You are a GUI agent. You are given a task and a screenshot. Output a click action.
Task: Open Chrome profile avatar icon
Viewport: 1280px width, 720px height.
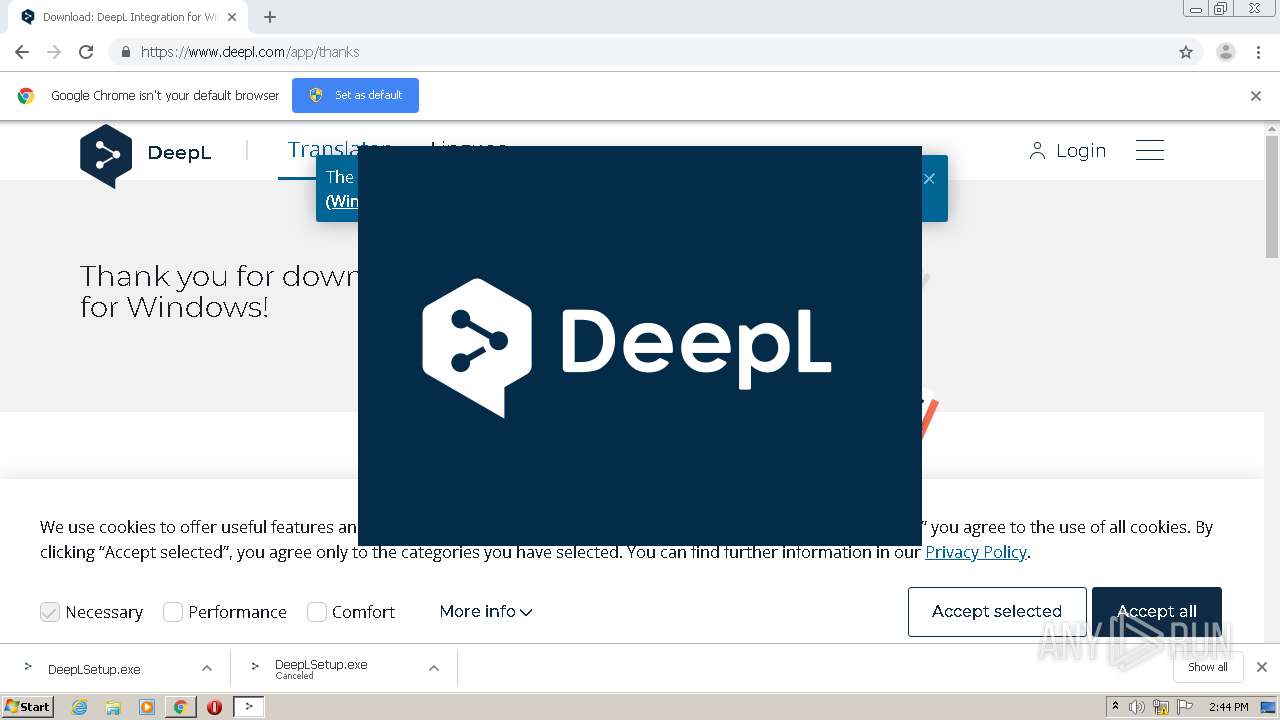click(1226, 52)
